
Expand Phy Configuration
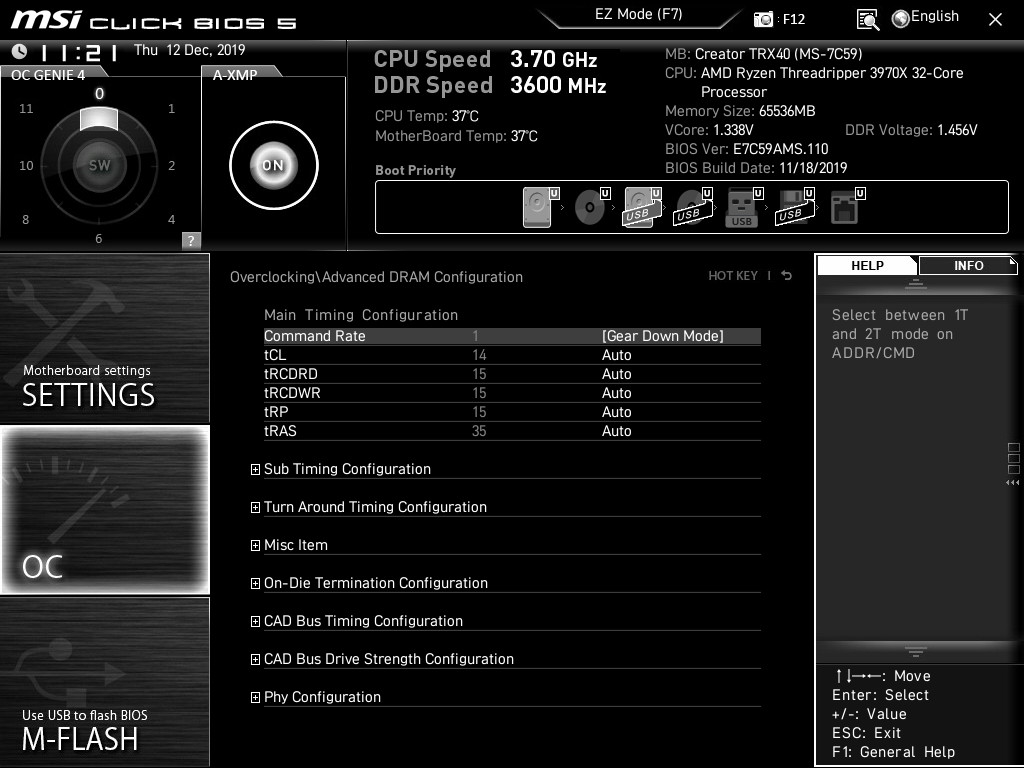point(255,697)
